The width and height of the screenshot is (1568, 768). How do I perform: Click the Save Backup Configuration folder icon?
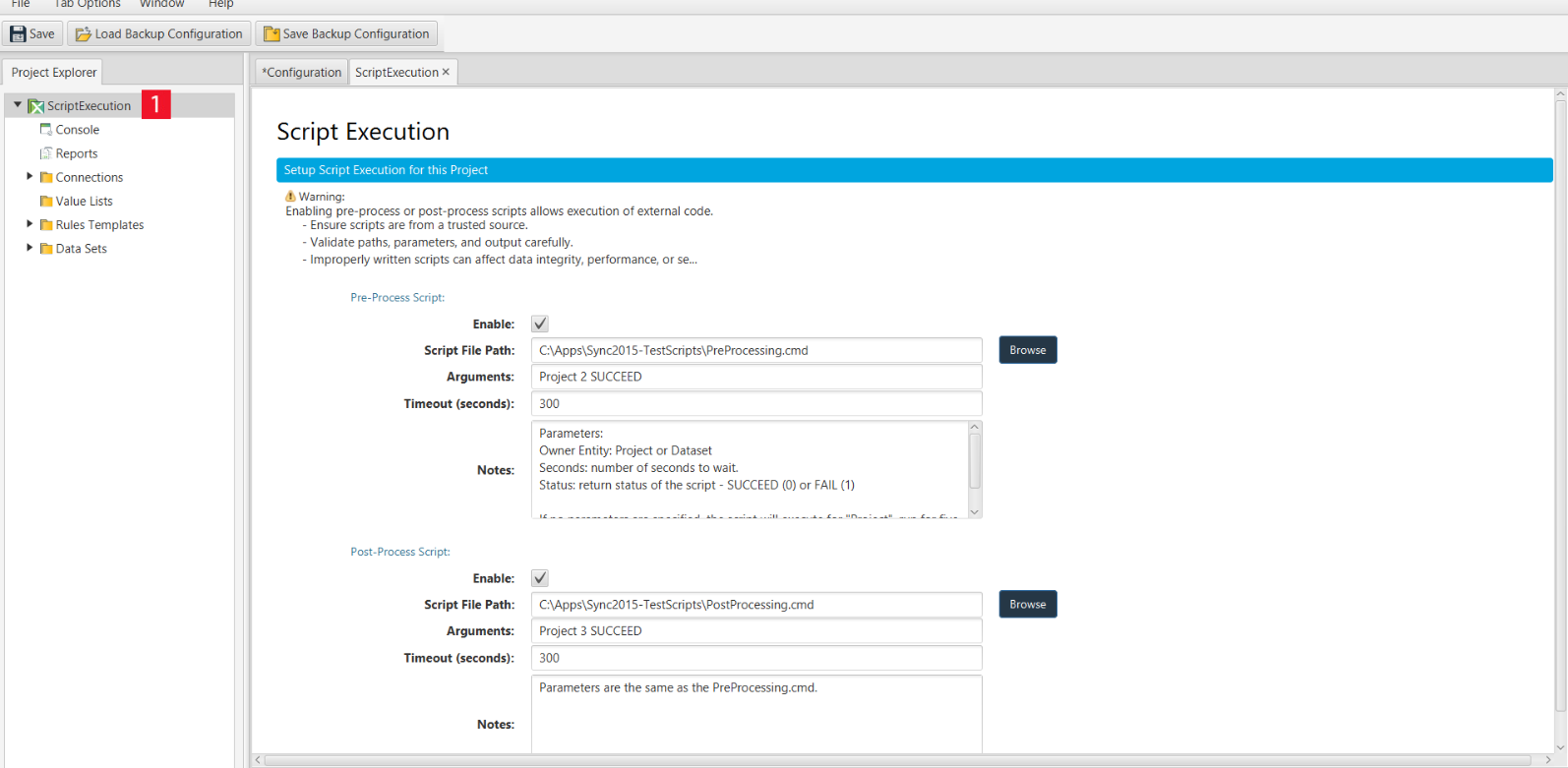point(271,34)
